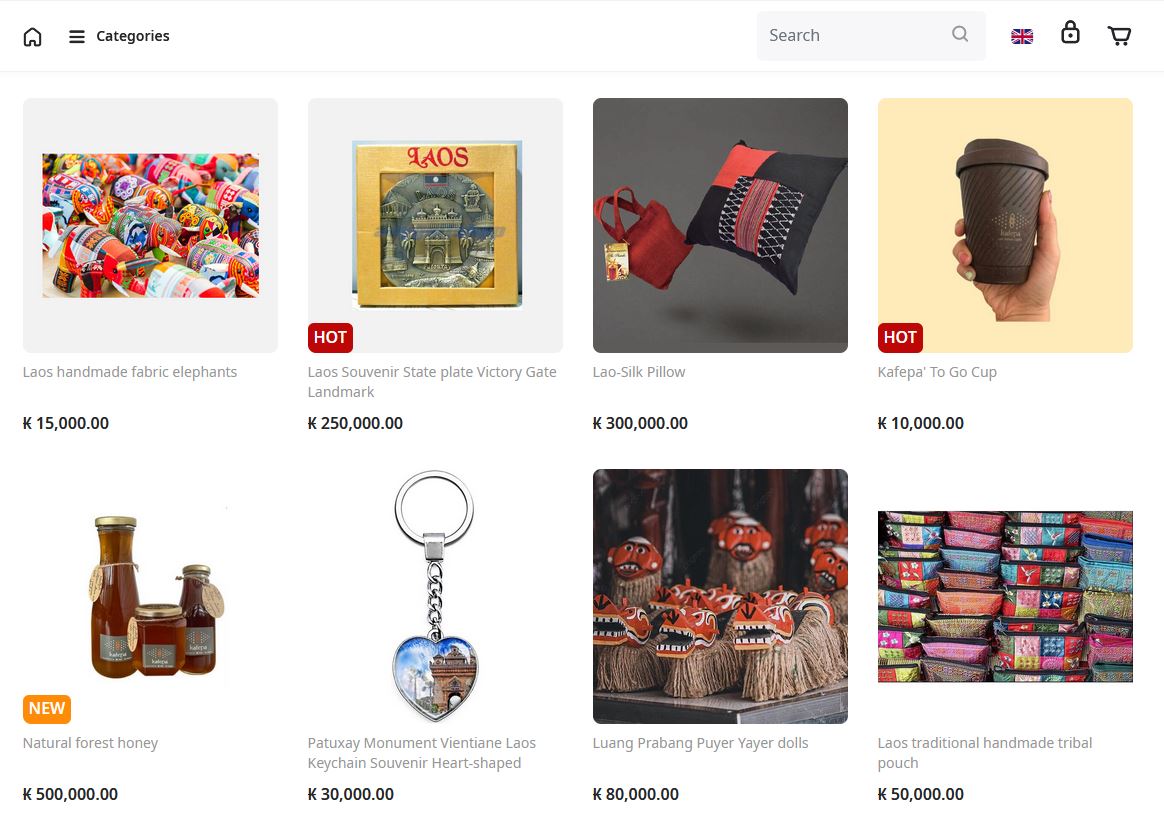Image resolution: width=1164 pixels, height=831 pixels.
Task: Click the HOT badge on Kafepa cup
Action: tap(900, 337)
